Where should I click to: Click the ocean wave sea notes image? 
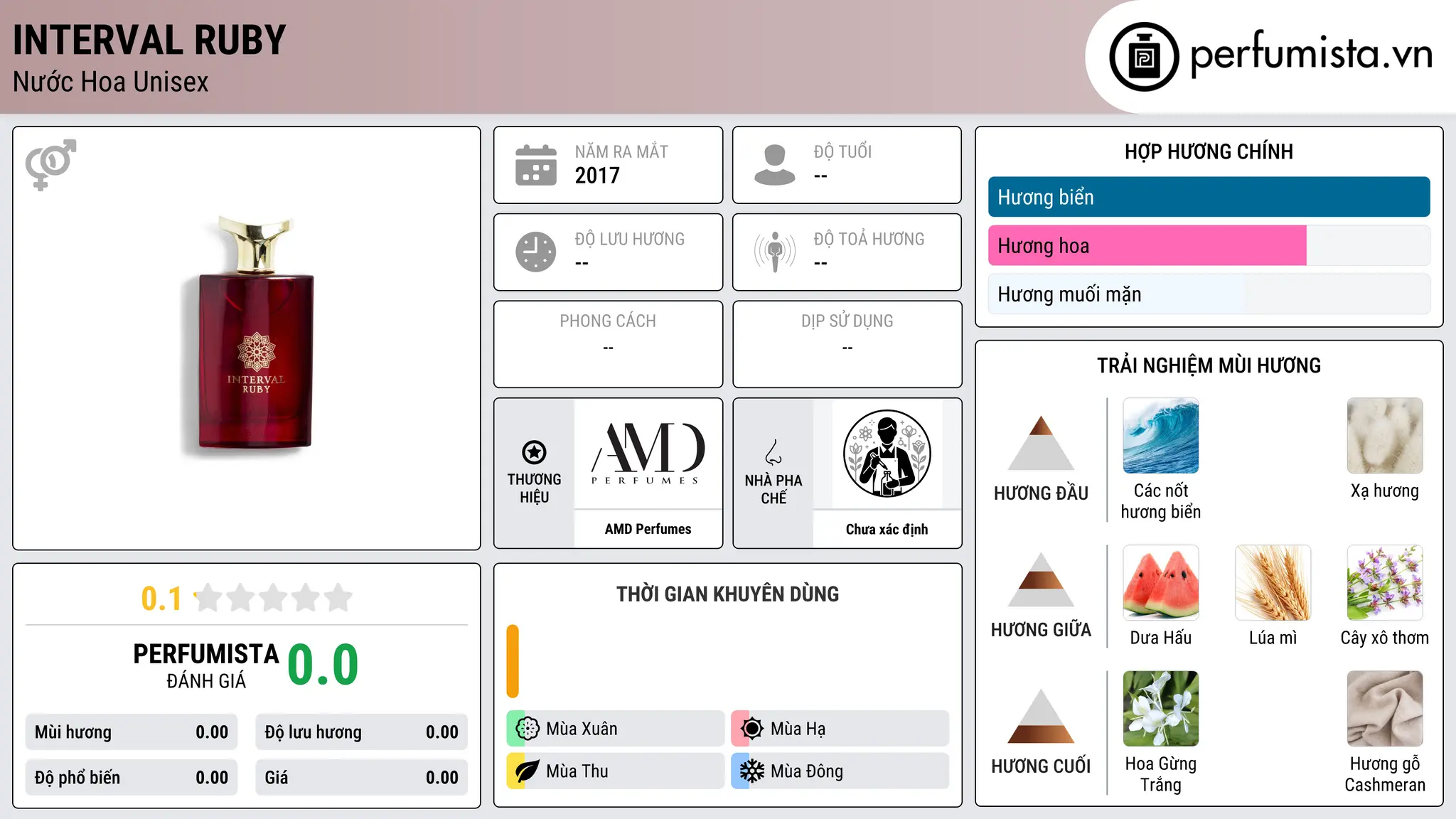[1161, 436]
